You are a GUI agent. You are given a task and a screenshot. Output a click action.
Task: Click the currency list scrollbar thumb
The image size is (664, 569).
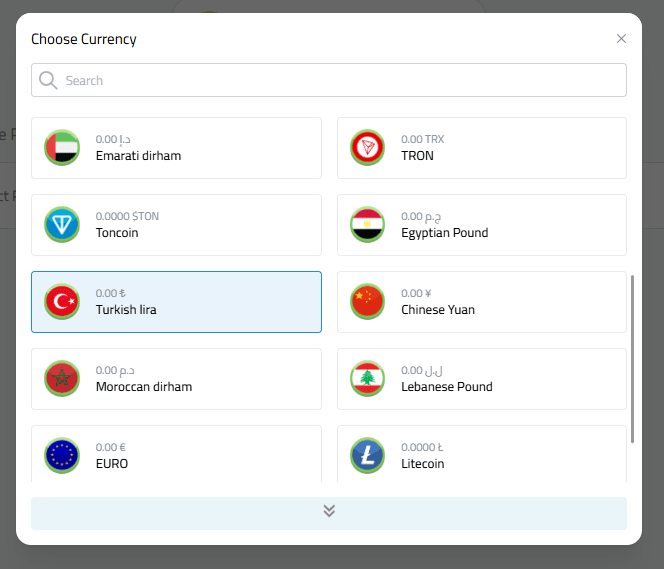tap(632, 359)
